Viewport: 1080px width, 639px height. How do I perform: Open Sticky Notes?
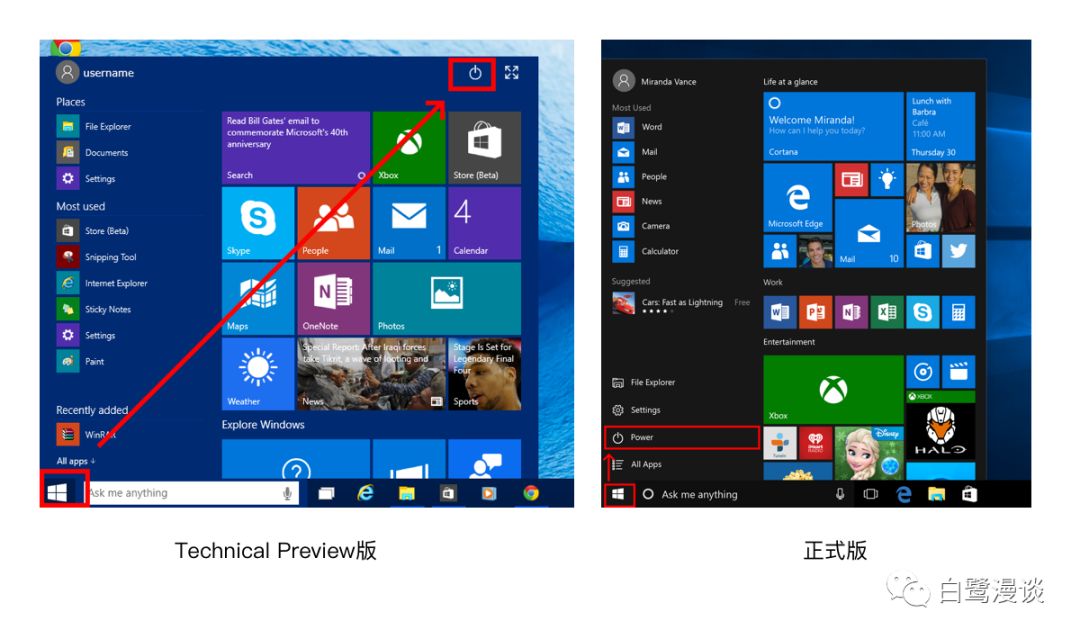click(x=94, y=309)
